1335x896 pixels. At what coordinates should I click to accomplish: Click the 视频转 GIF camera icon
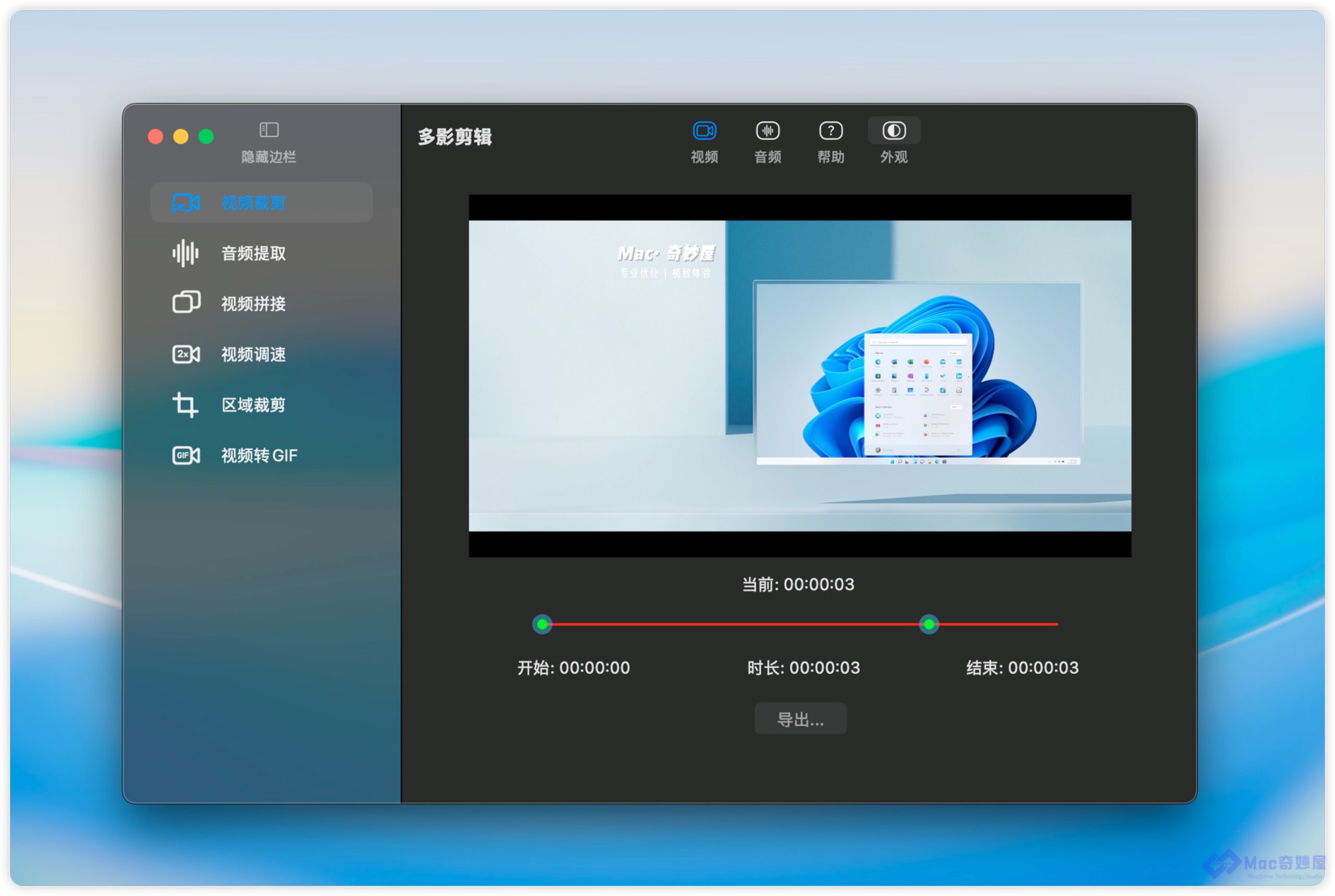pyautogui.click(x=186, y=456)
